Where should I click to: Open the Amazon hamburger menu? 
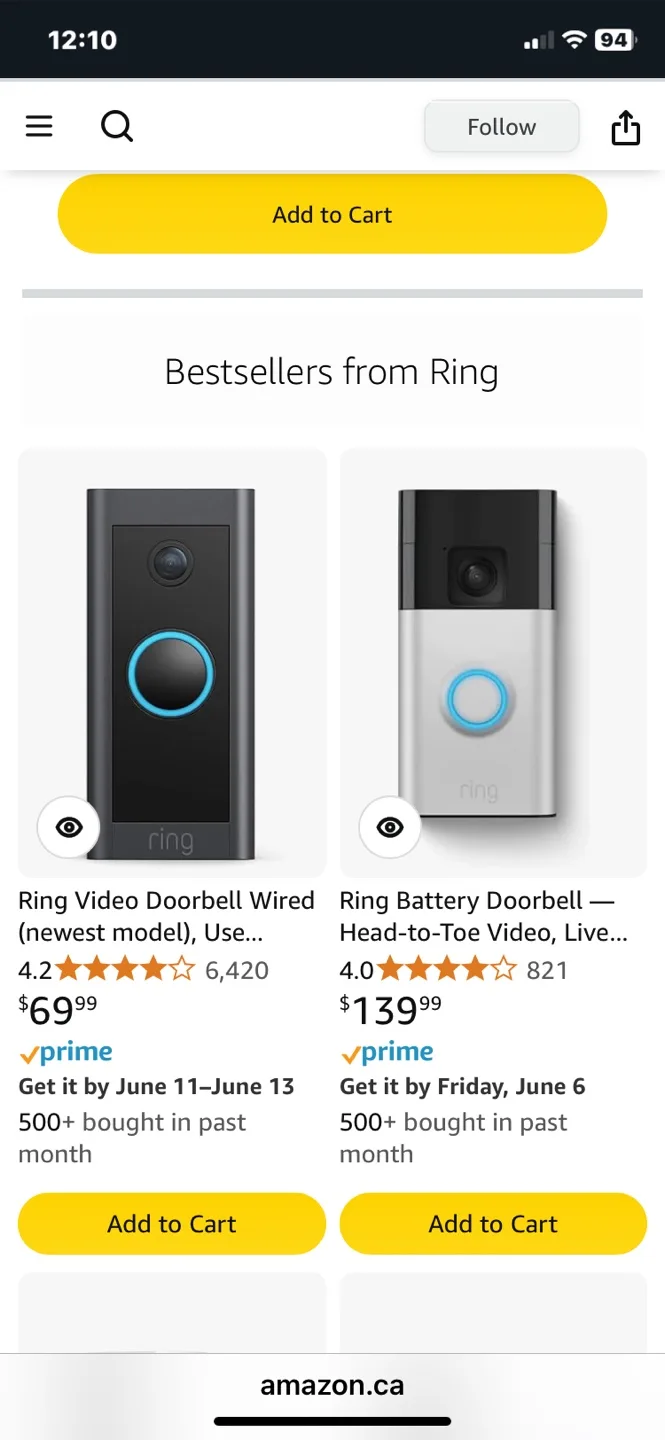click(x=38, y=126)
